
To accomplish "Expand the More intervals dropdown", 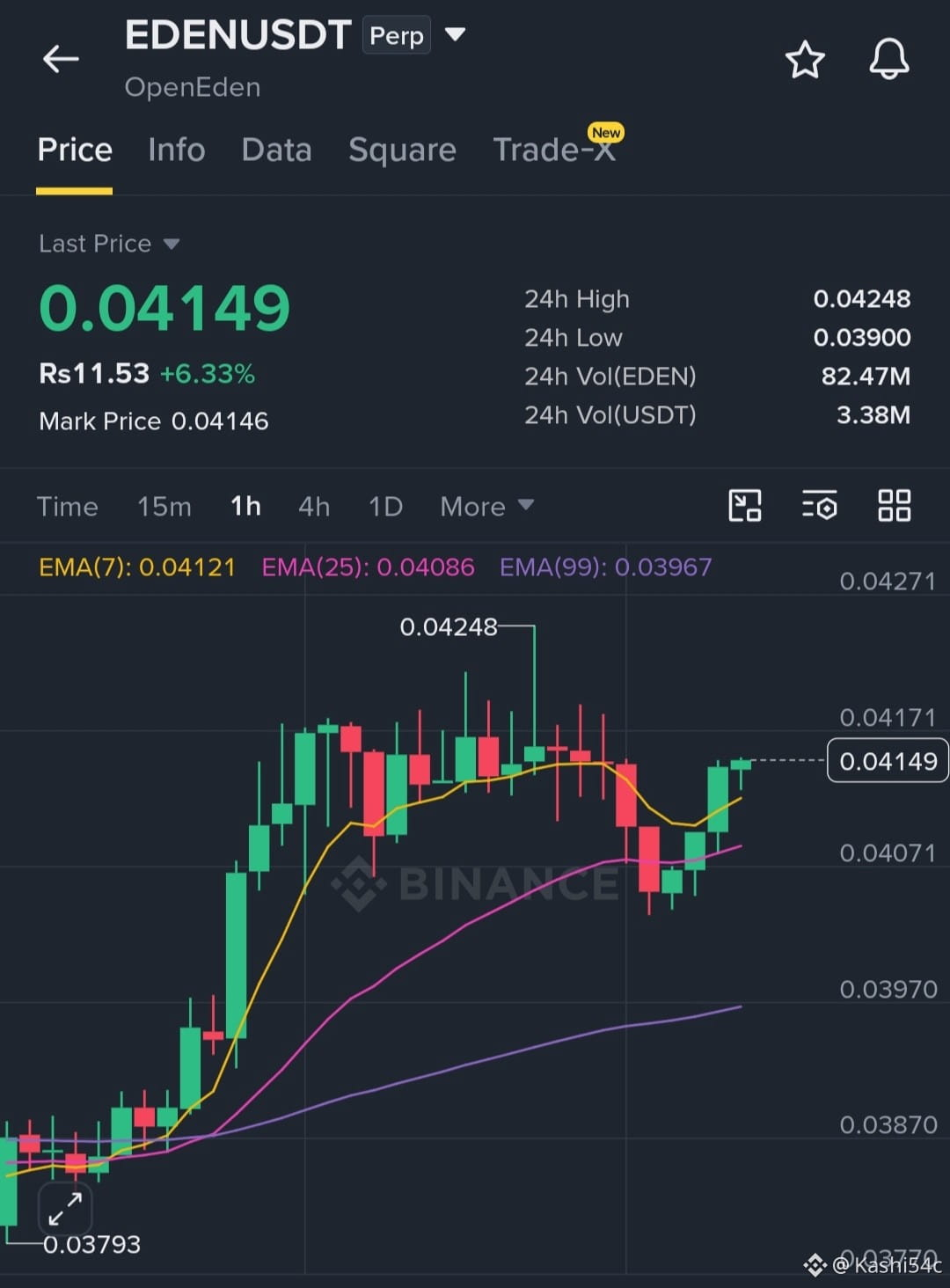I will pyautogui.click(x=486, y=506).
